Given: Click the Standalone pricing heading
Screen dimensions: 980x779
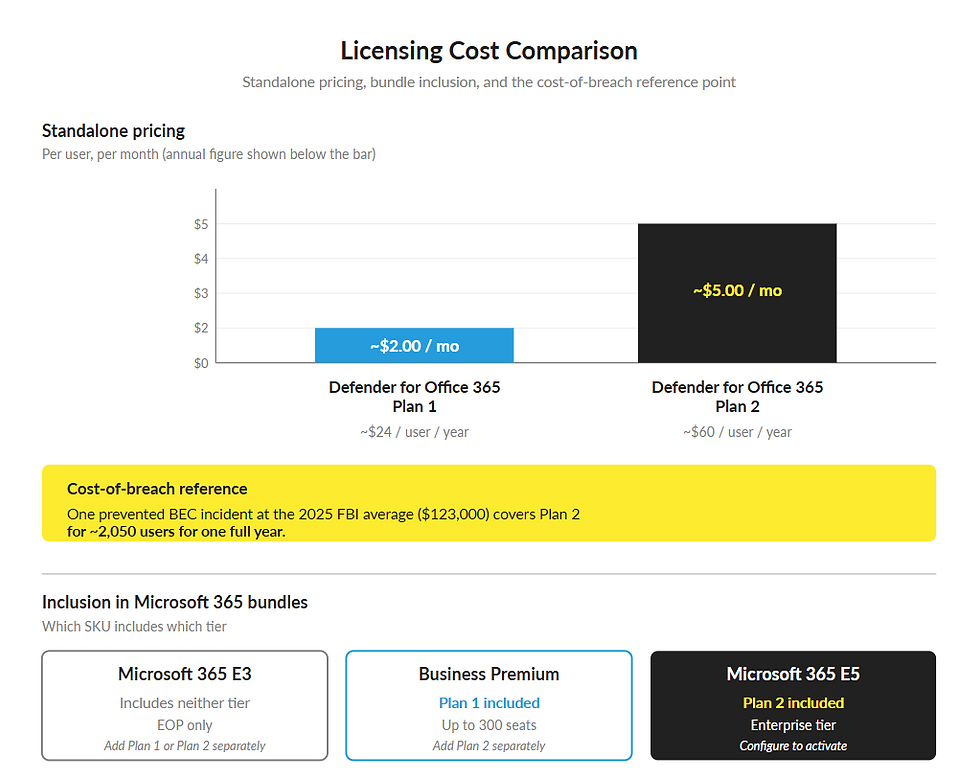Looking at the screenshot, I should 113,131.
